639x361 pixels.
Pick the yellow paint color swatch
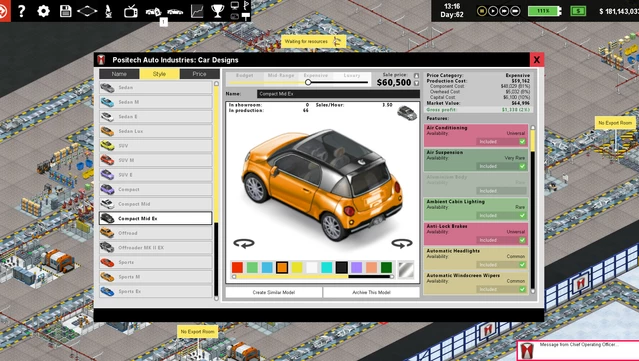click(x=297, y=268)
